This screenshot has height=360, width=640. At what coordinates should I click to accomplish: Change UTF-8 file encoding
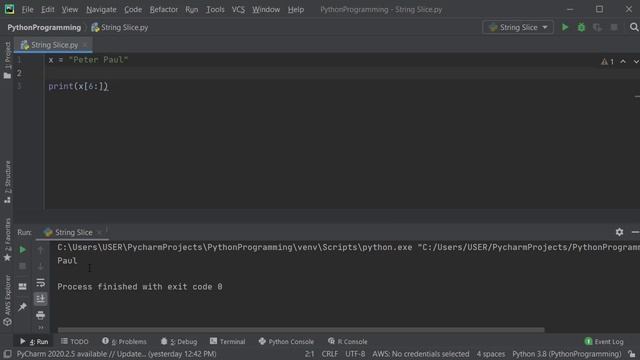click(355, 354)
